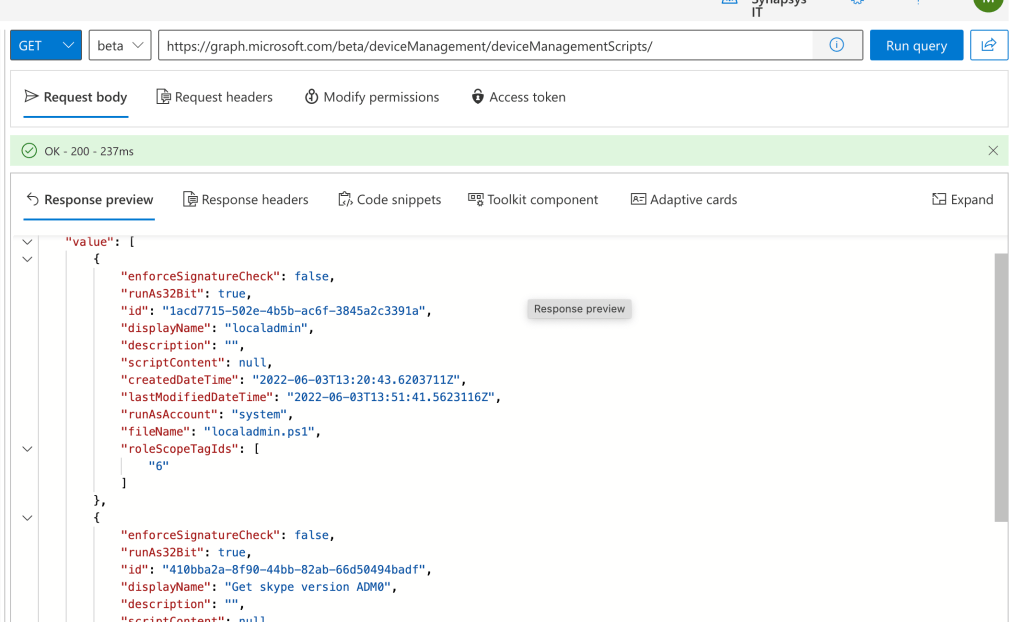Switch to the Request headers tab
Viewport: 1023px width, 622px height.
point(214,97)
